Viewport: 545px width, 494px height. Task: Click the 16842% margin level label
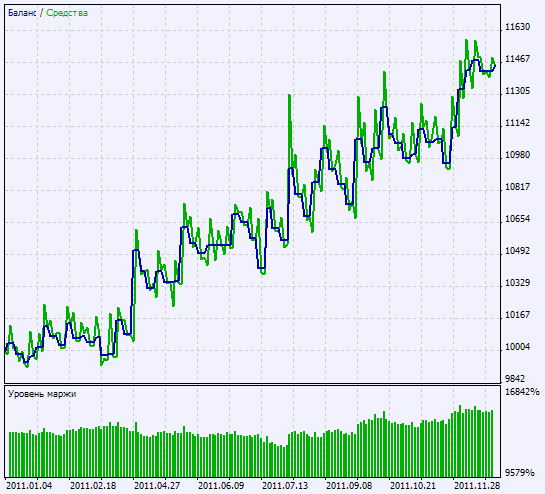(522, 392)
